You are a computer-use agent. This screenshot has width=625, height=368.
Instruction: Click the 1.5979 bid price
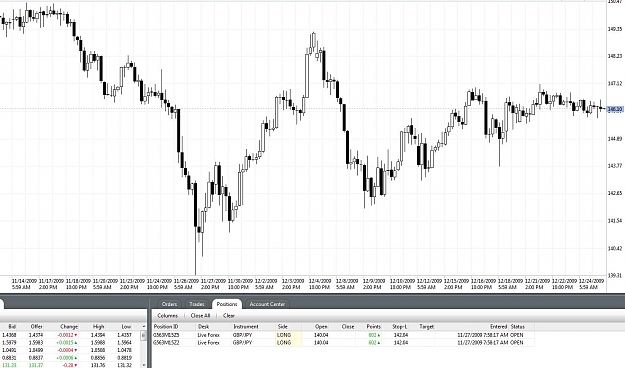pyautogui.click(x=10, y=343)
